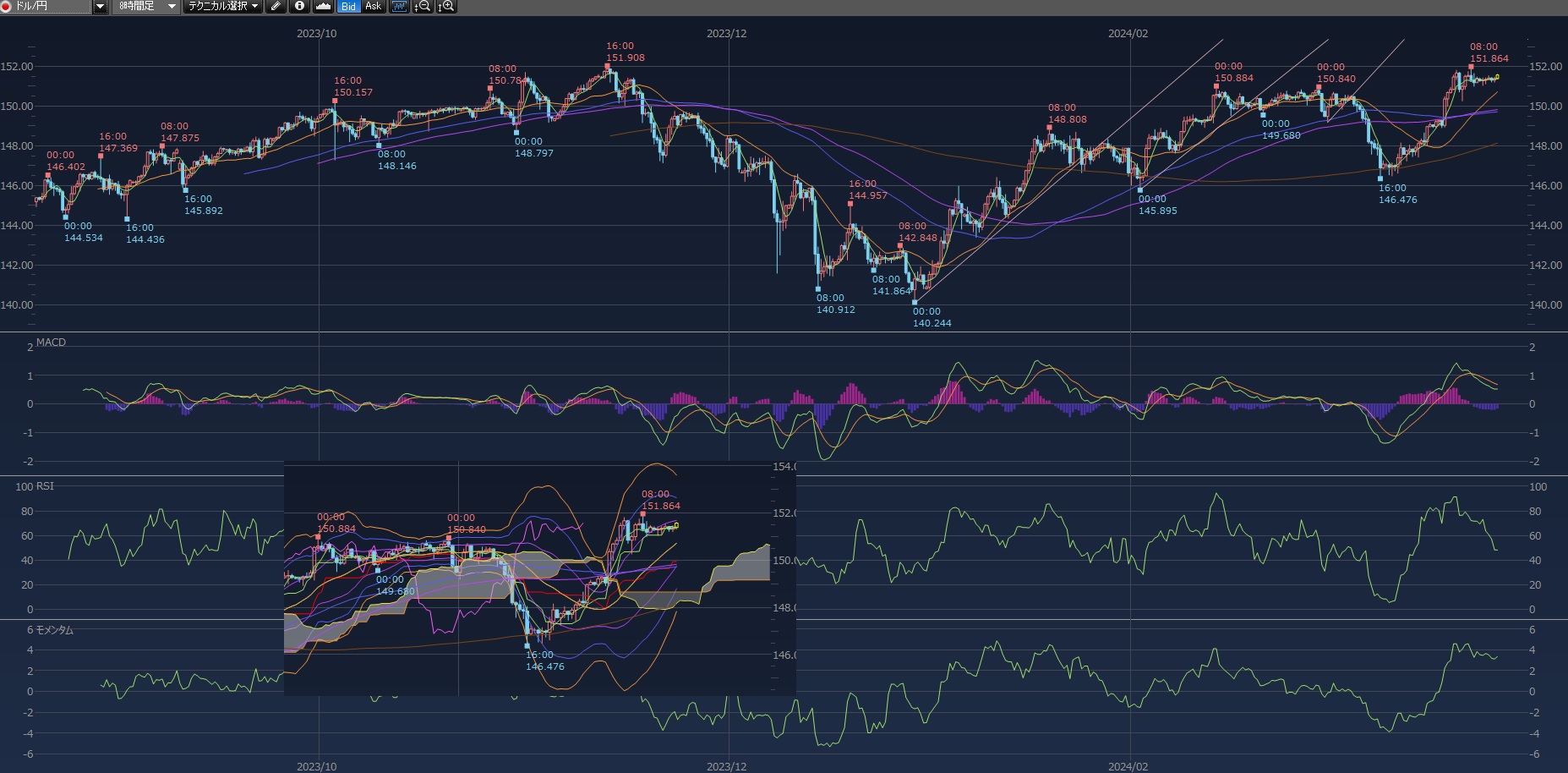1568x773 pixels.
Task: Select the RSI panel label
Action: click(x=45, y=486)
